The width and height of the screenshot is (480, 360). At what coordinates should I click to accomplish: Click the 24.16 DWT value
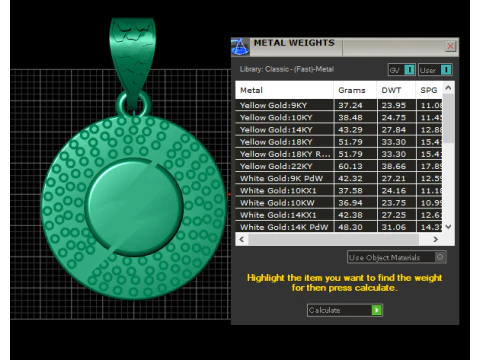(x=394, y=190)
